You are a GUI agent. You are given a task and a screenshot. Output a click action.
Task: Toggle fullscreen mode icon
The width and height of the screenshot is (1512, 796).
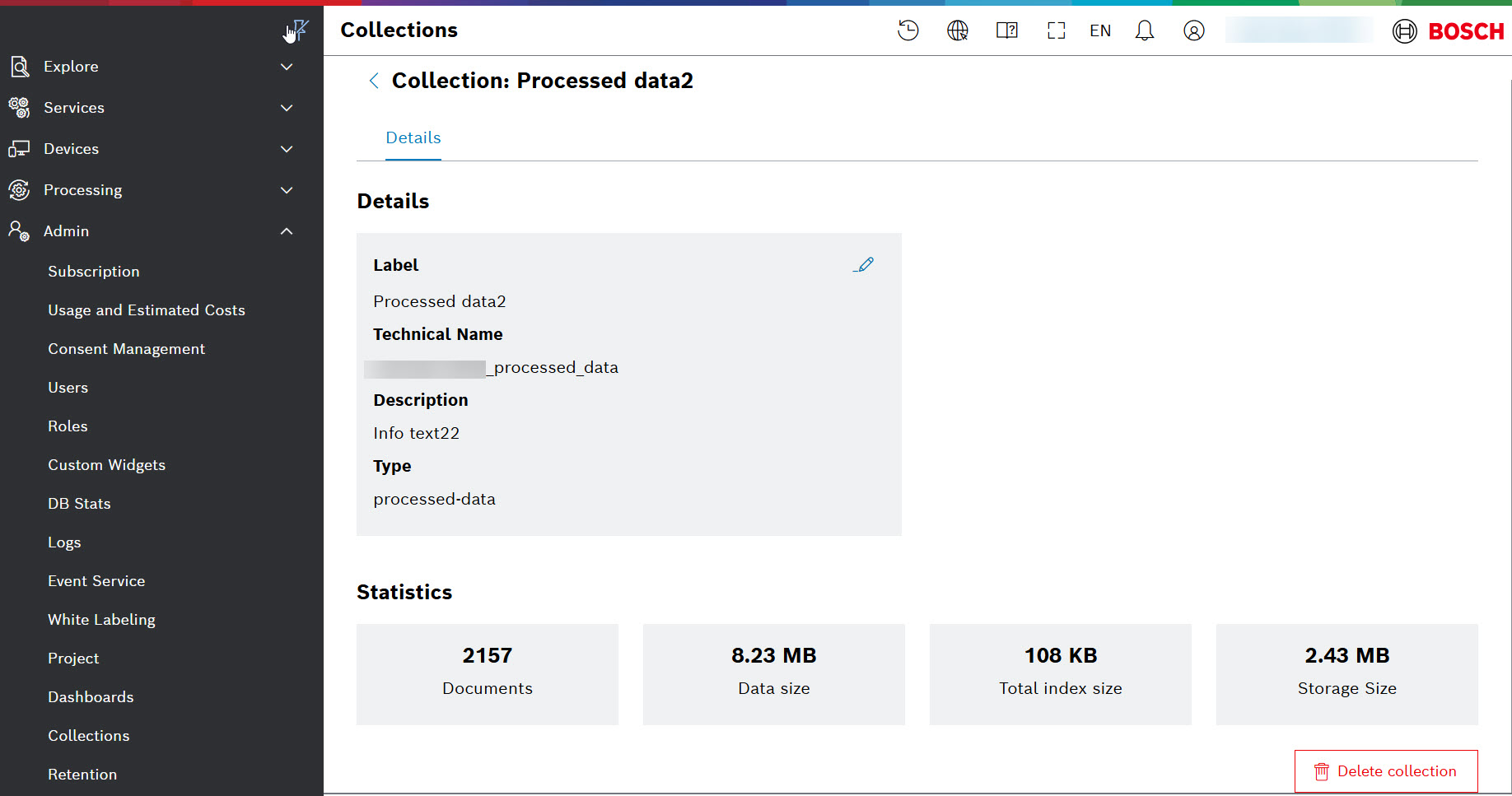coord(1056,30)
